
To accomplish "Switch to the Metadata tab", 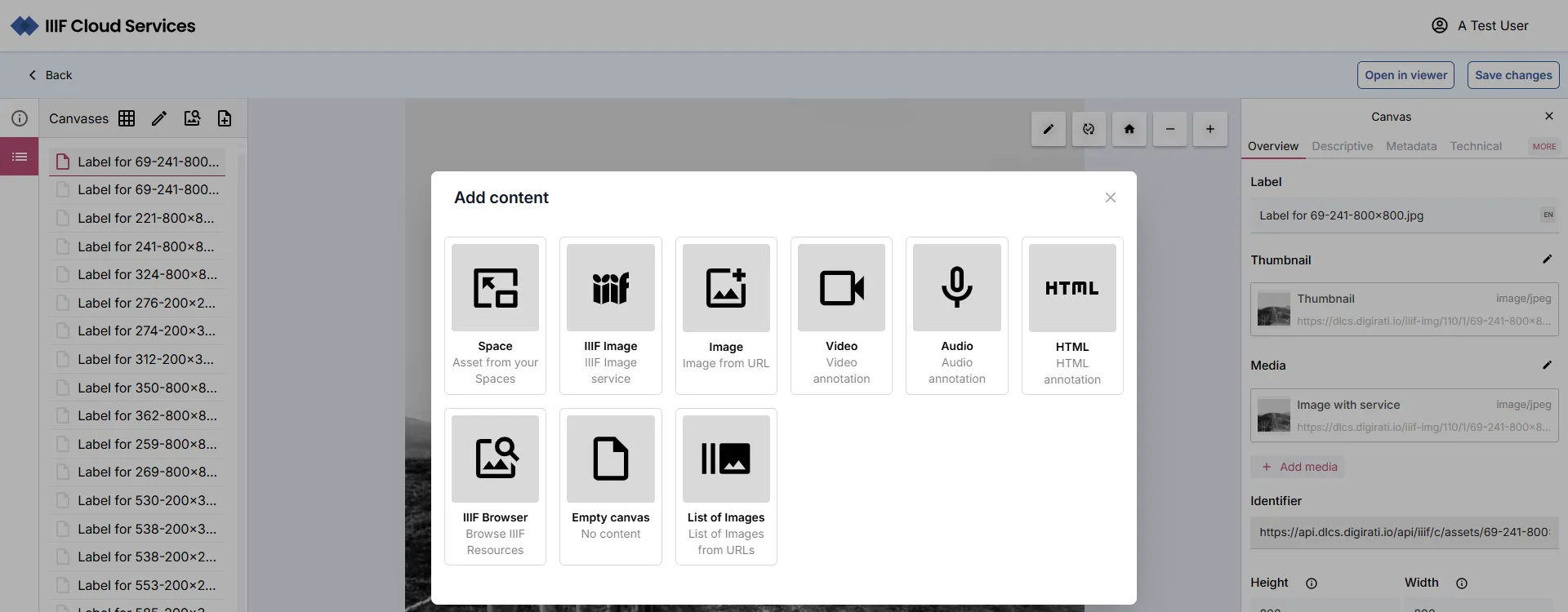I will point(1411,146).
